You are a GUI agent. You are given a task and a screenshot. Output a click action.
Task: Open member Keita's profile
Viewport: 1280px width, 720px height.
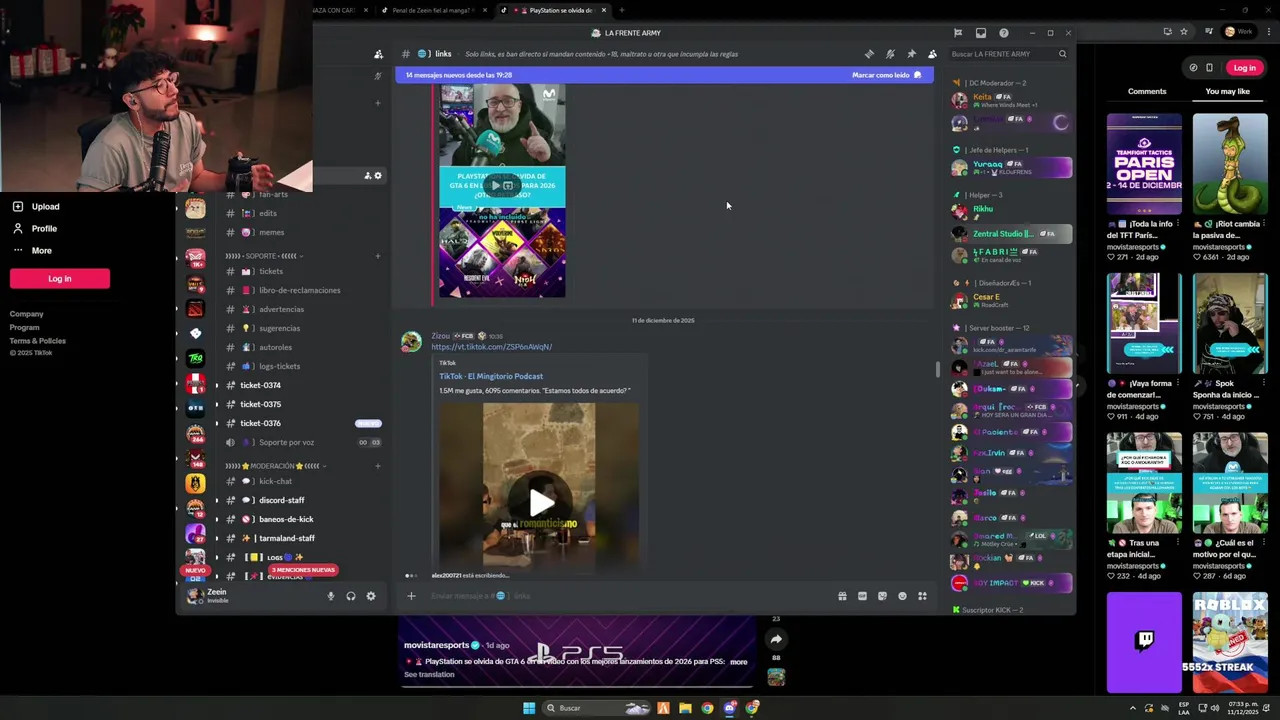[x=1010, y=100]
